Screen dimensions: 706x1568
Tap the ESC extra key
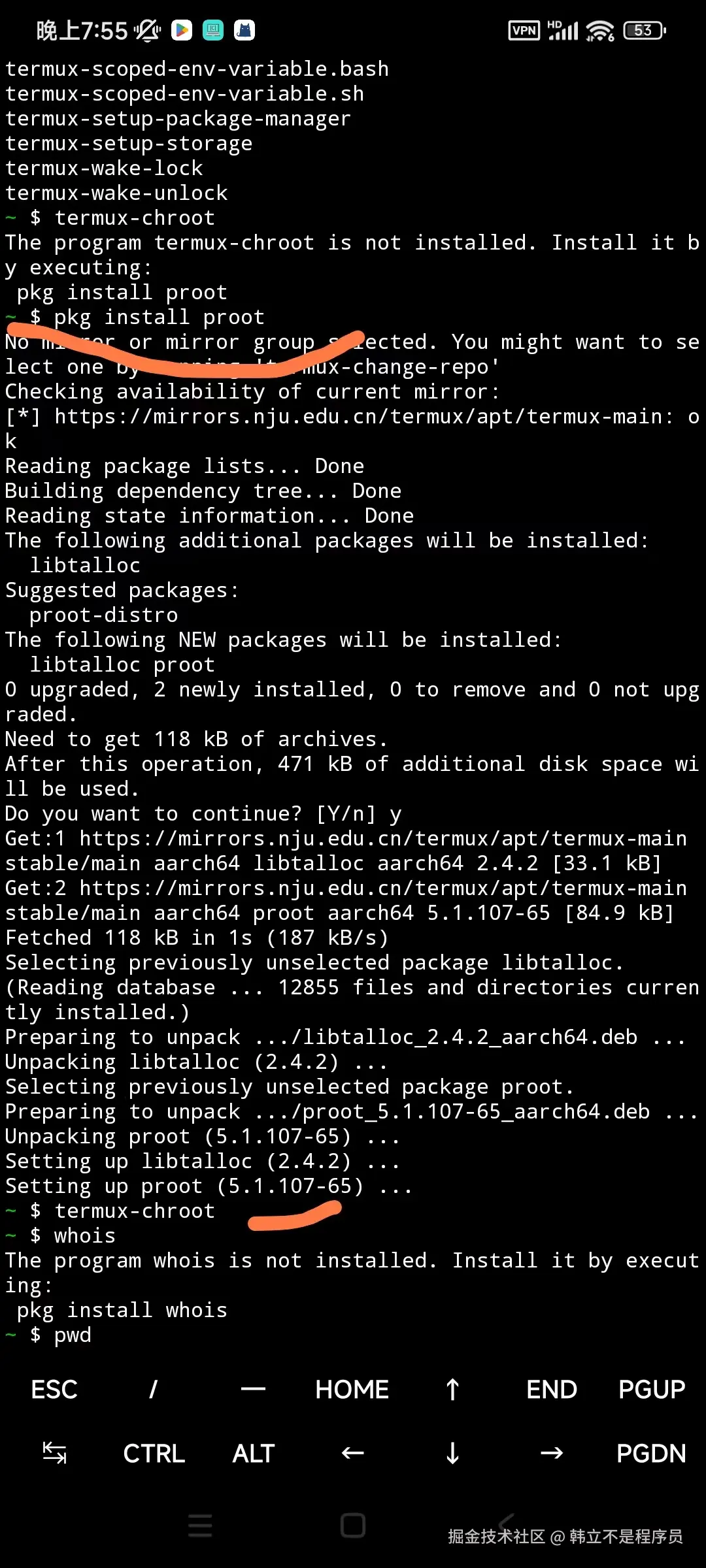[x=54, y=1390]
